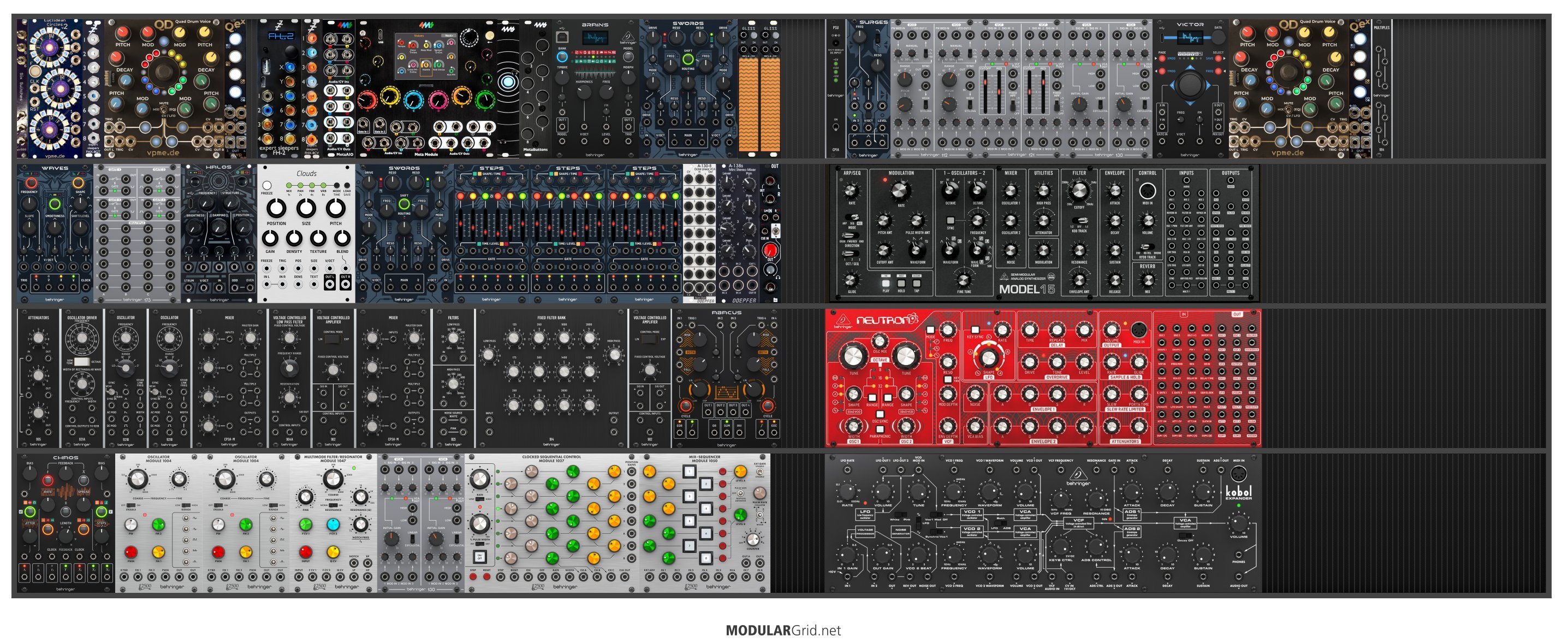The width and height of the screenshot is (1568, 642).
Task: Click the kobol Expander logo
Action: tap(1238, 492)
